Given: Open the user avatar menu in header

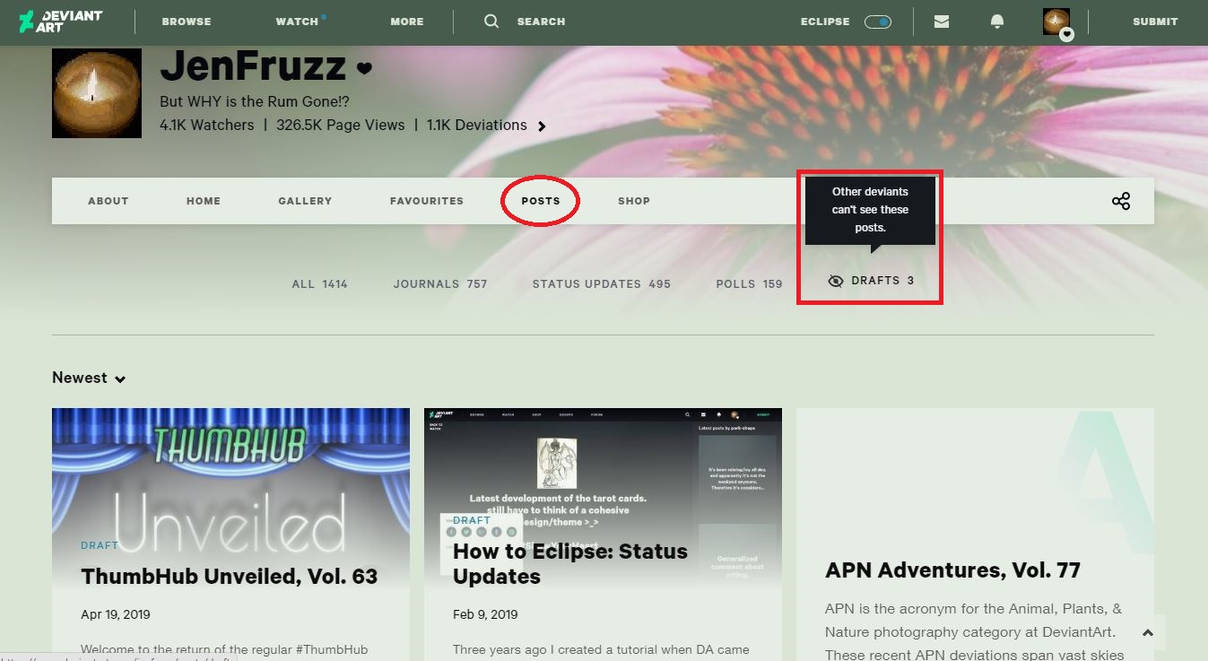Looking at the screenshot, I should (x=1057, y=22).
